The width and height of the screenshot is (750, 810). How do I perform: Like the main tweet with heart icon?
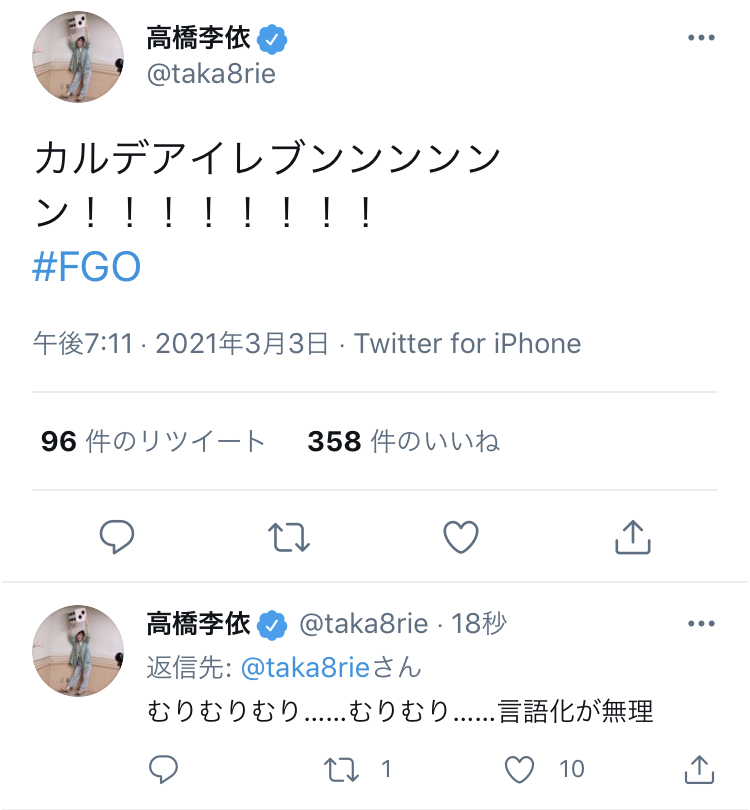[x=461, y=538]
